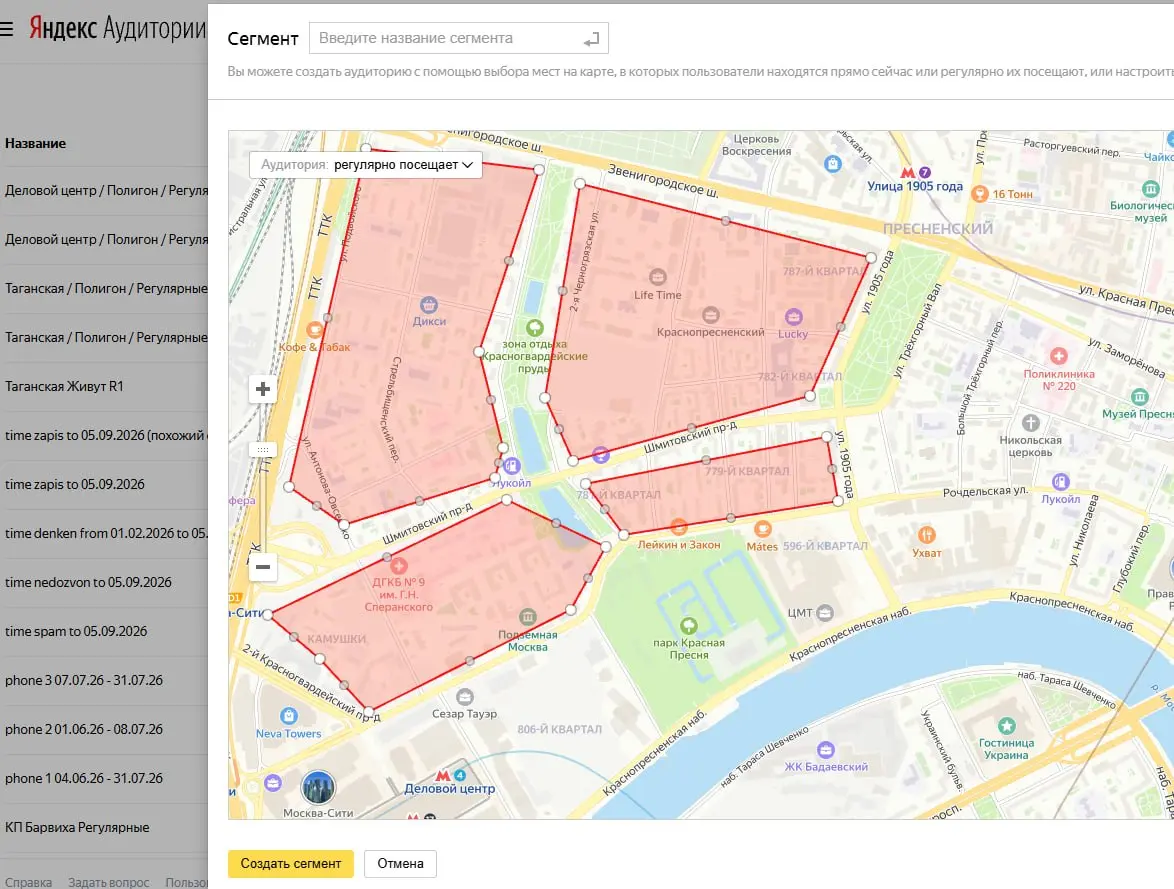The height and width of the screenshot is (889, 1174).
Task: Click the Краснопресненский marker icon
Action: coord(711,315)
